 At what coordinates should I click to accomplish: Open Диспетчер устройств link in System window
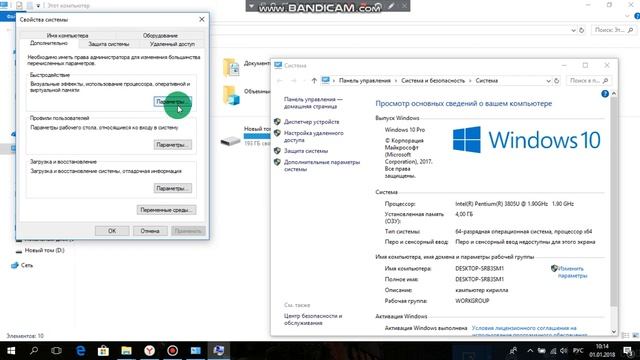[x=311, y=122]
